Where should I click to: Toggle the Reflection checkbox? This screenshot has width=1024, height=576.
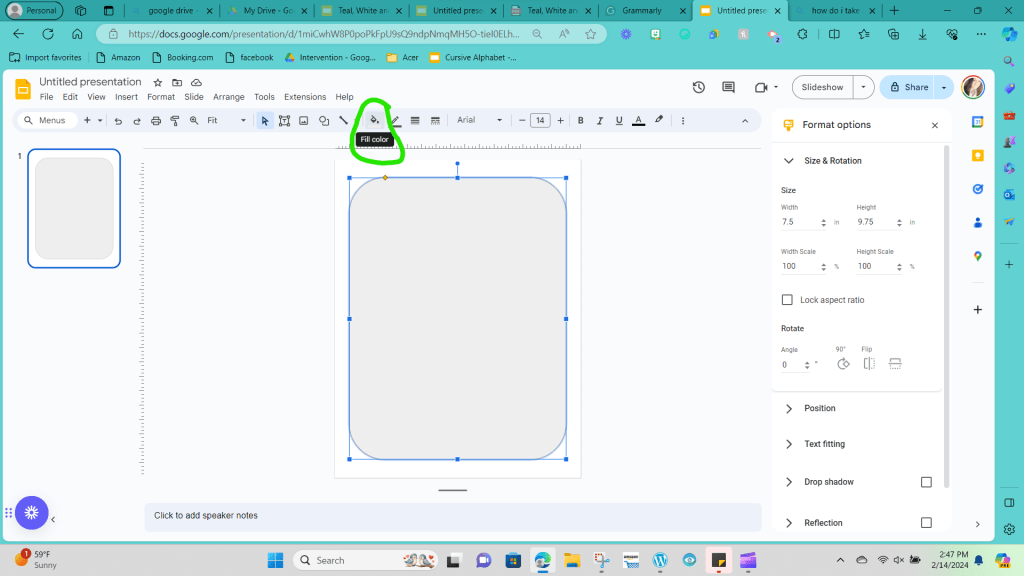tap(926, 523)
